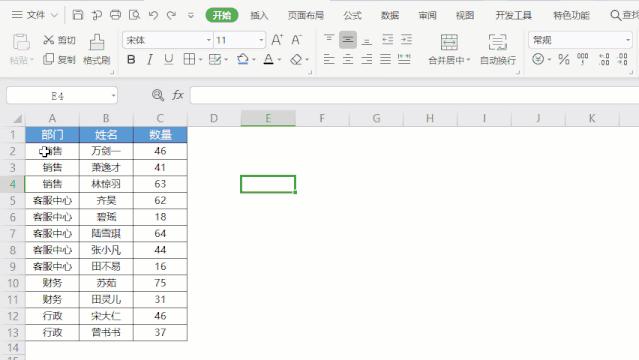639x360 pixels.
Task: Undo the last action
Action: tap(153, 15)
